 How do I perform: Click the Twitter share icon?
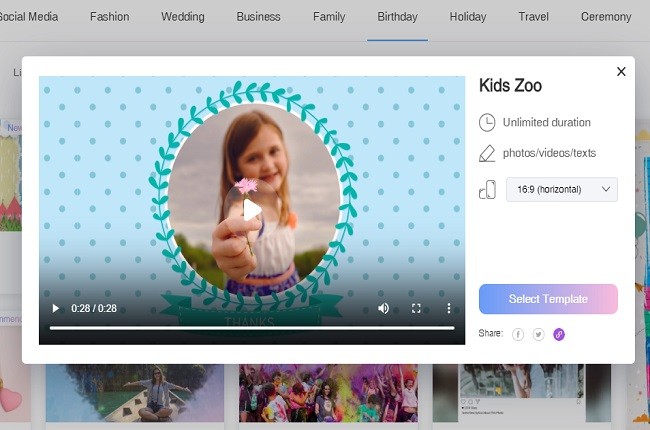[x=538, y=334]
